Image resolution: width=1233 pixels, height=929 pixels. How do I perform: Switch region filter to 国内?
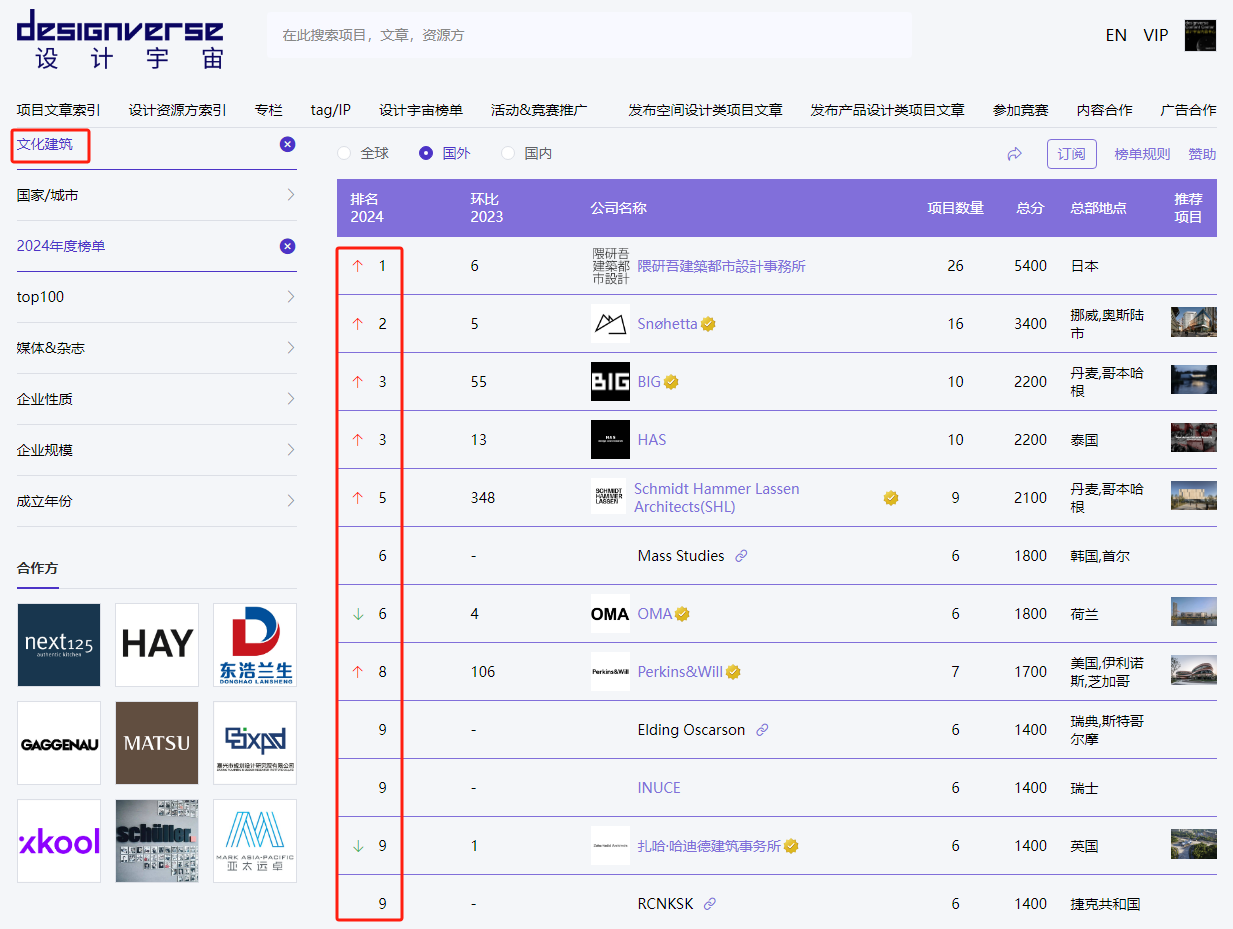pos(508,153)
